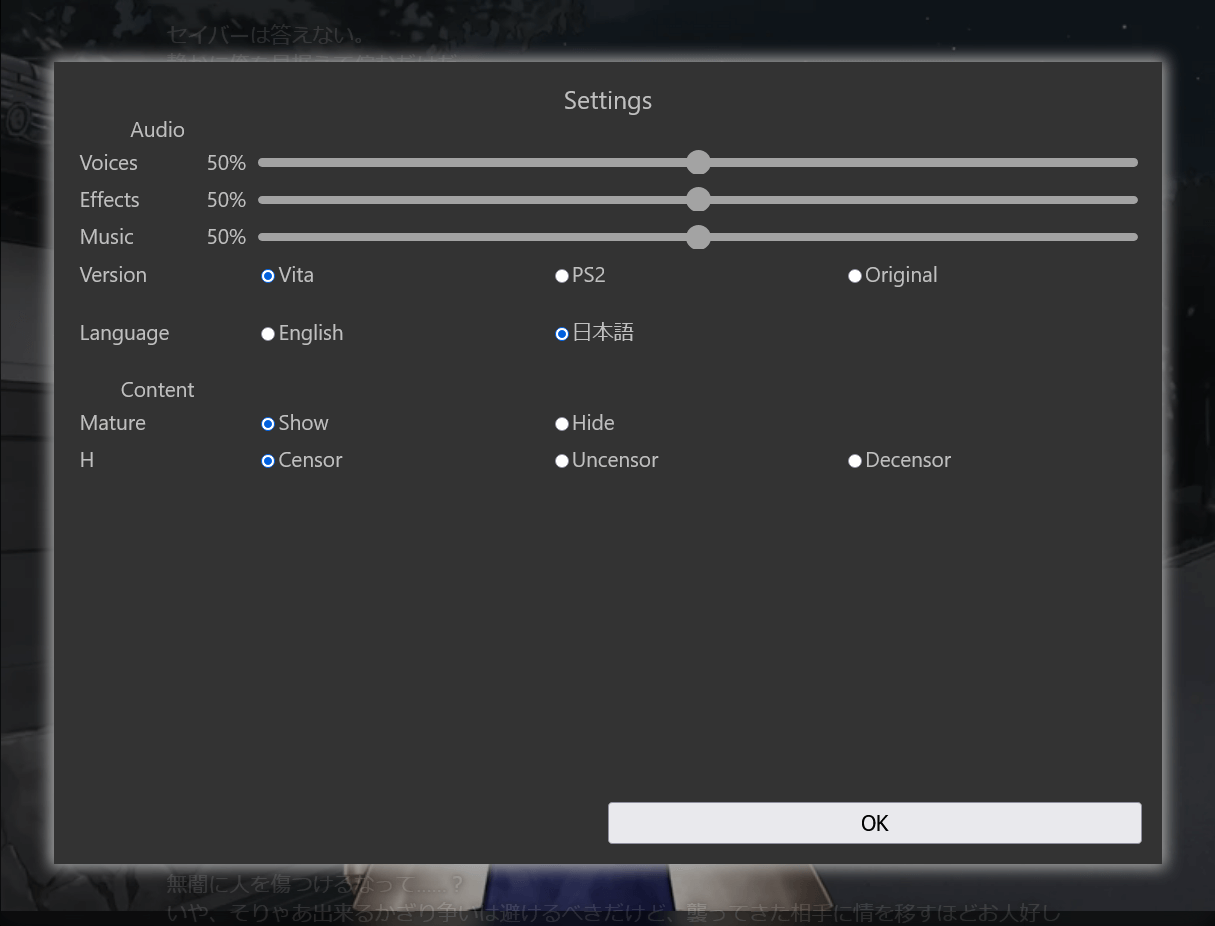Image resolution: width=1215 pixels, height=926 pixels.
Task: Click the Music volume slider thumb
Action: click(x=698, y=237)
